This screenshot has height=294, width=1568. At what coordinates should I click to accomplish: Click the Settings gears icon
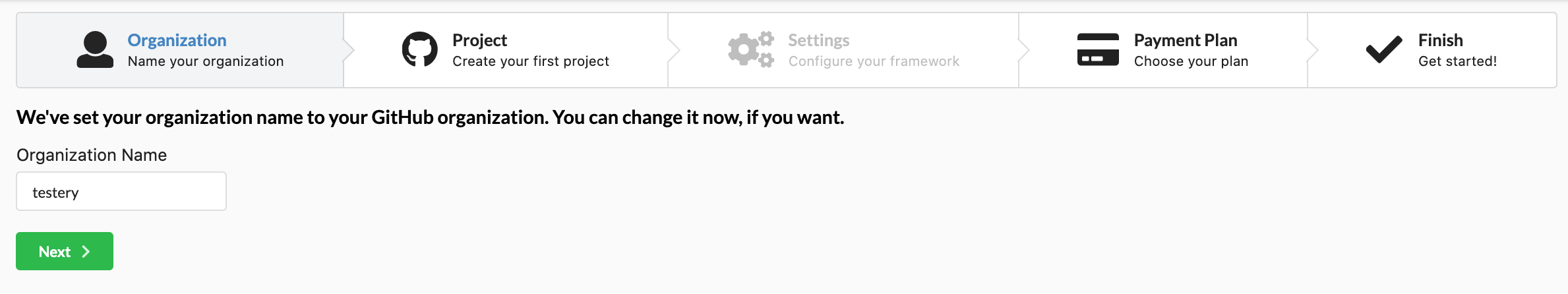tap(750, 49)
